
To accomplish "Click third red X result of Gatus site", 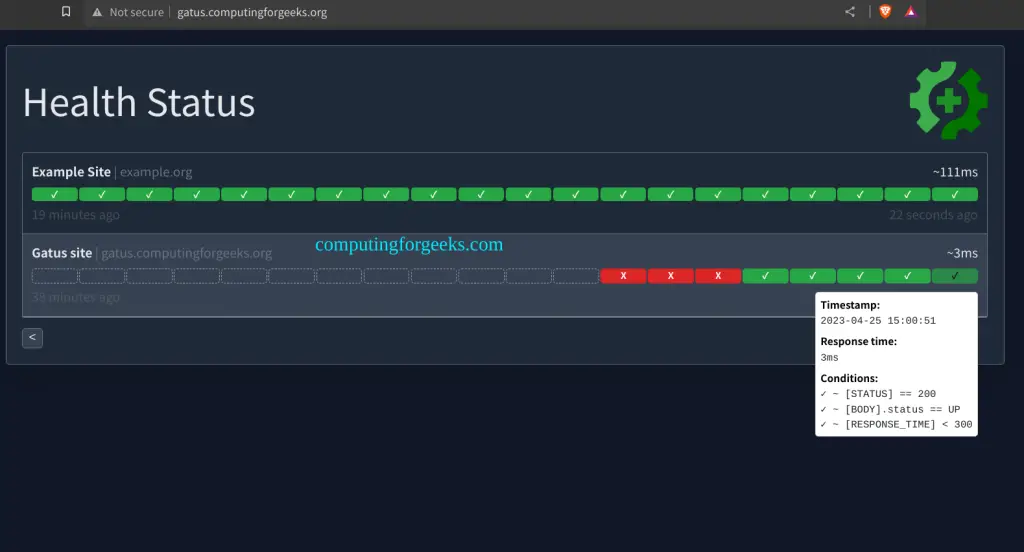I will point(718,276).
